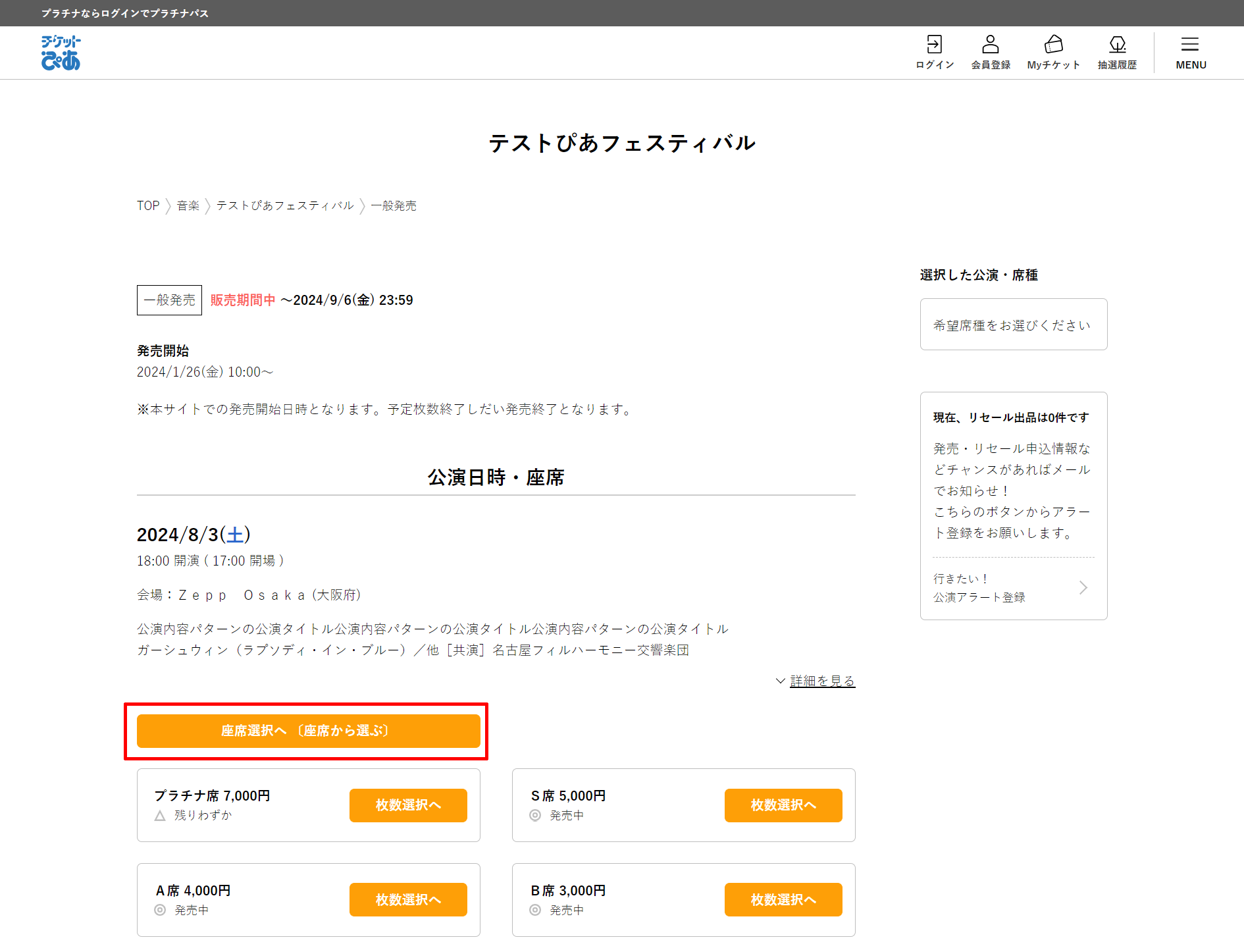Click the 残りわずか status text

click(203, 815)
